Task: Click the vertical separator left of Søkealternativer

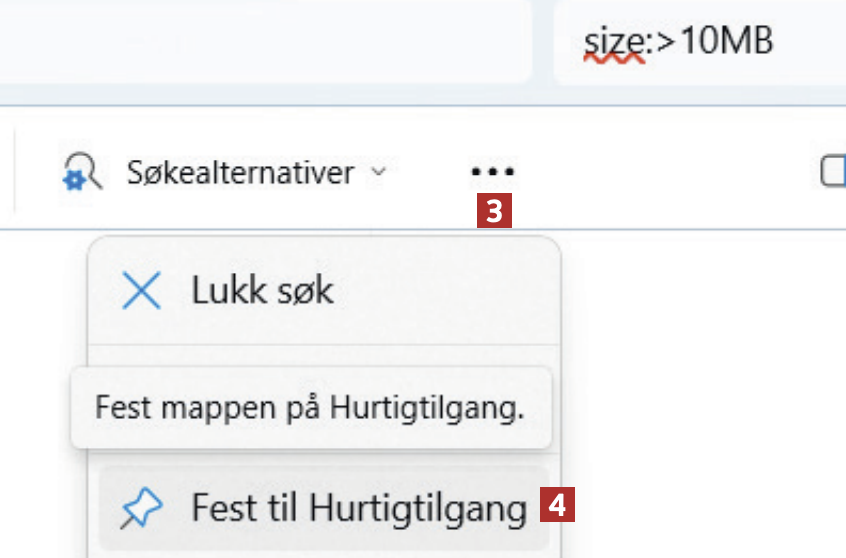Action: (15, 172)
